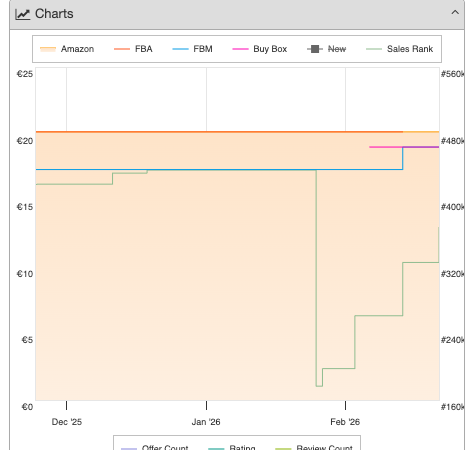Screen dimensions: 474x450
Task: Toggle Buy Box series in legend
Action: pyautogui.click(x=260, y=49)
